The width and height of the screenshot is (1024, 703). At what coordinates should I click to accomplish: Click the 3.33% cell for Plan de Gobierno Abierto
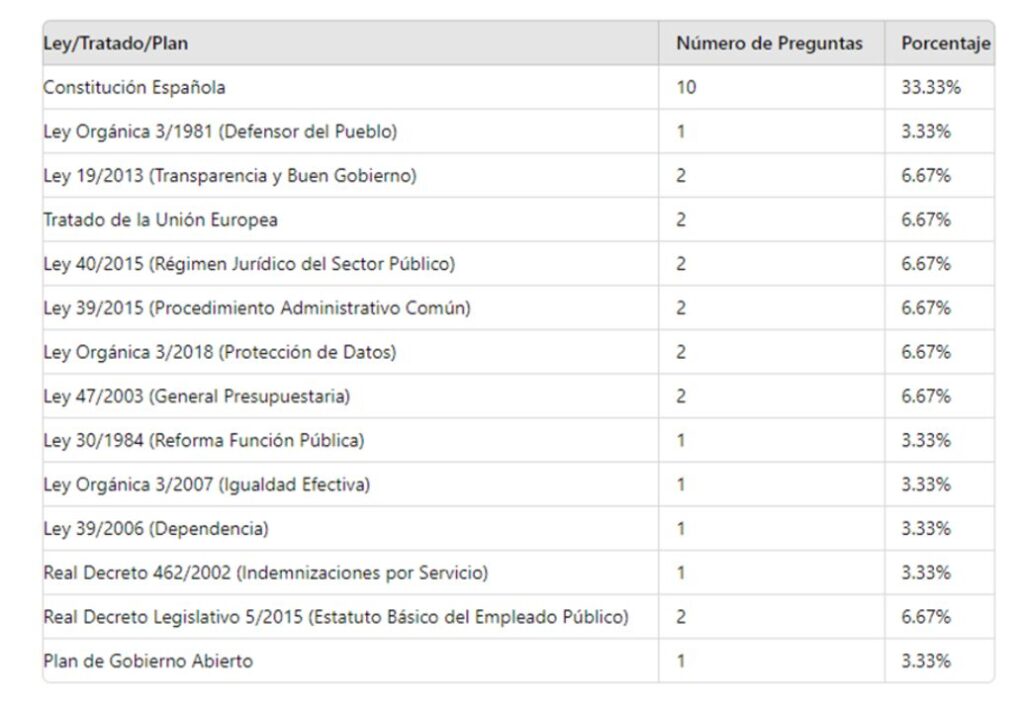coord(925,661)
